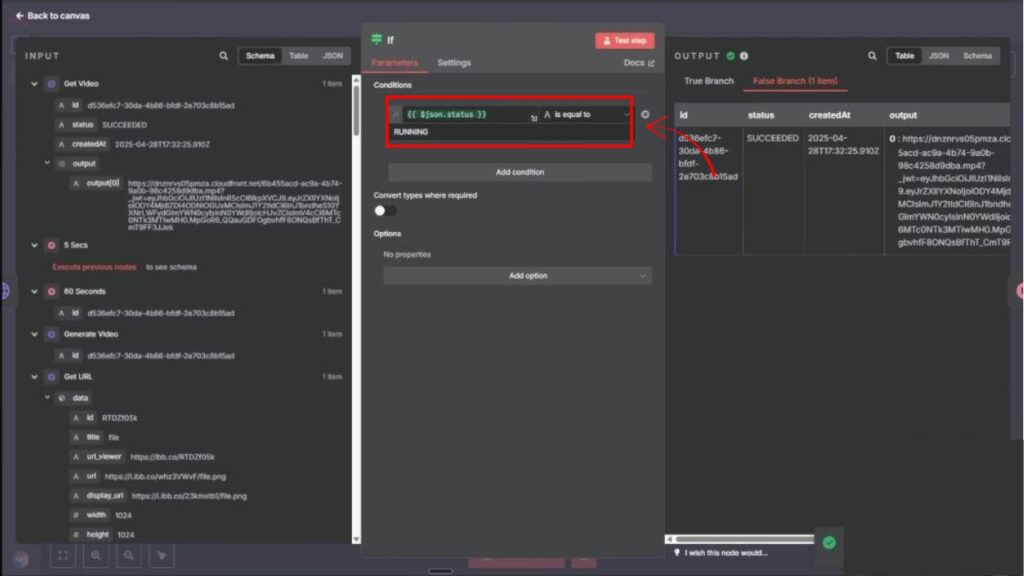This screenshot has width=1024, height=576.
Task: Switch to the True Branch tab
Action: tap(708, 81)
